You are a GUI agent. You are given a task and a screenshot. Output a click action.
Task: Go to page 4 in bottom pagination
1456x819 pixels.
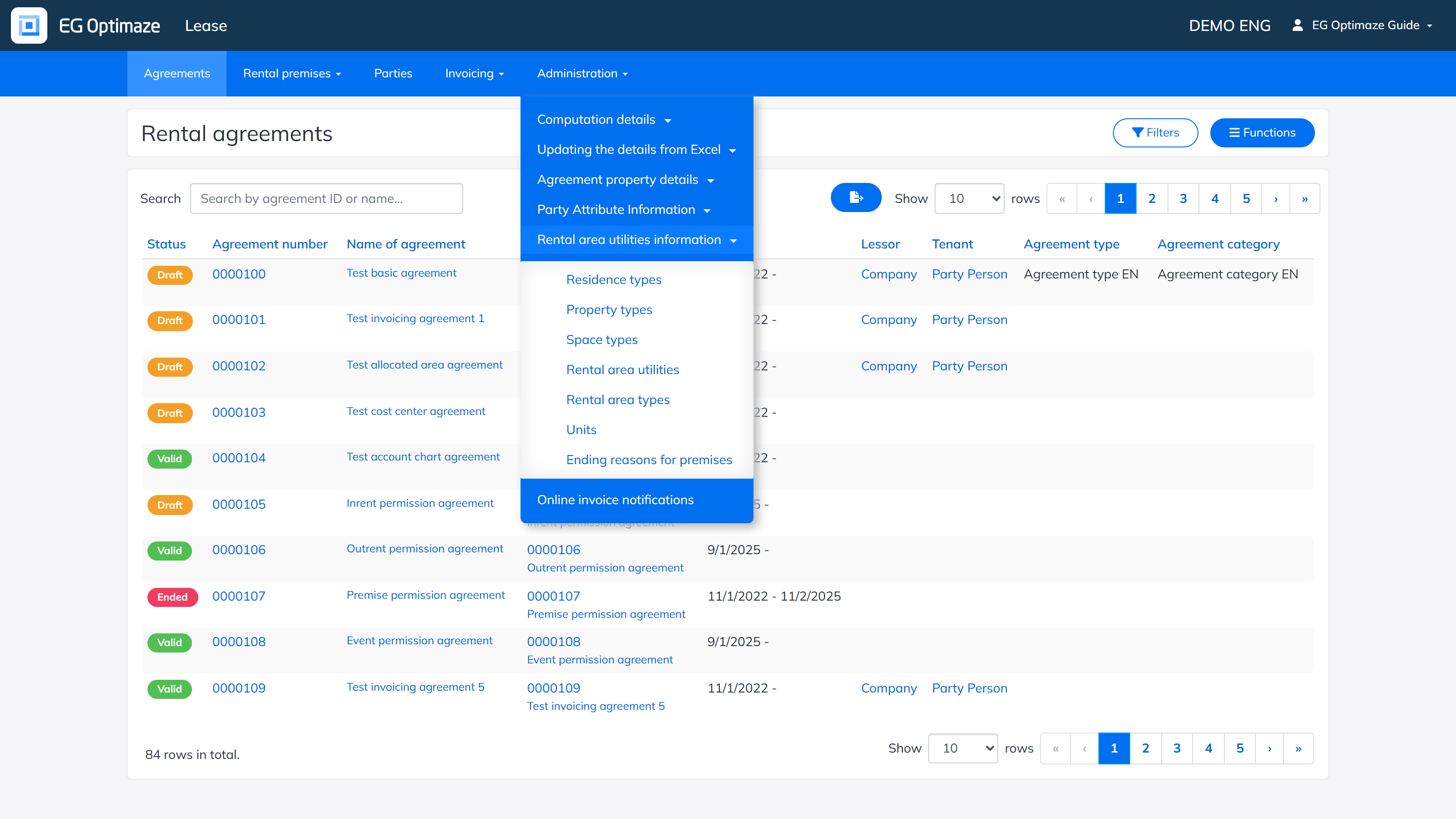click(1208, 748)
